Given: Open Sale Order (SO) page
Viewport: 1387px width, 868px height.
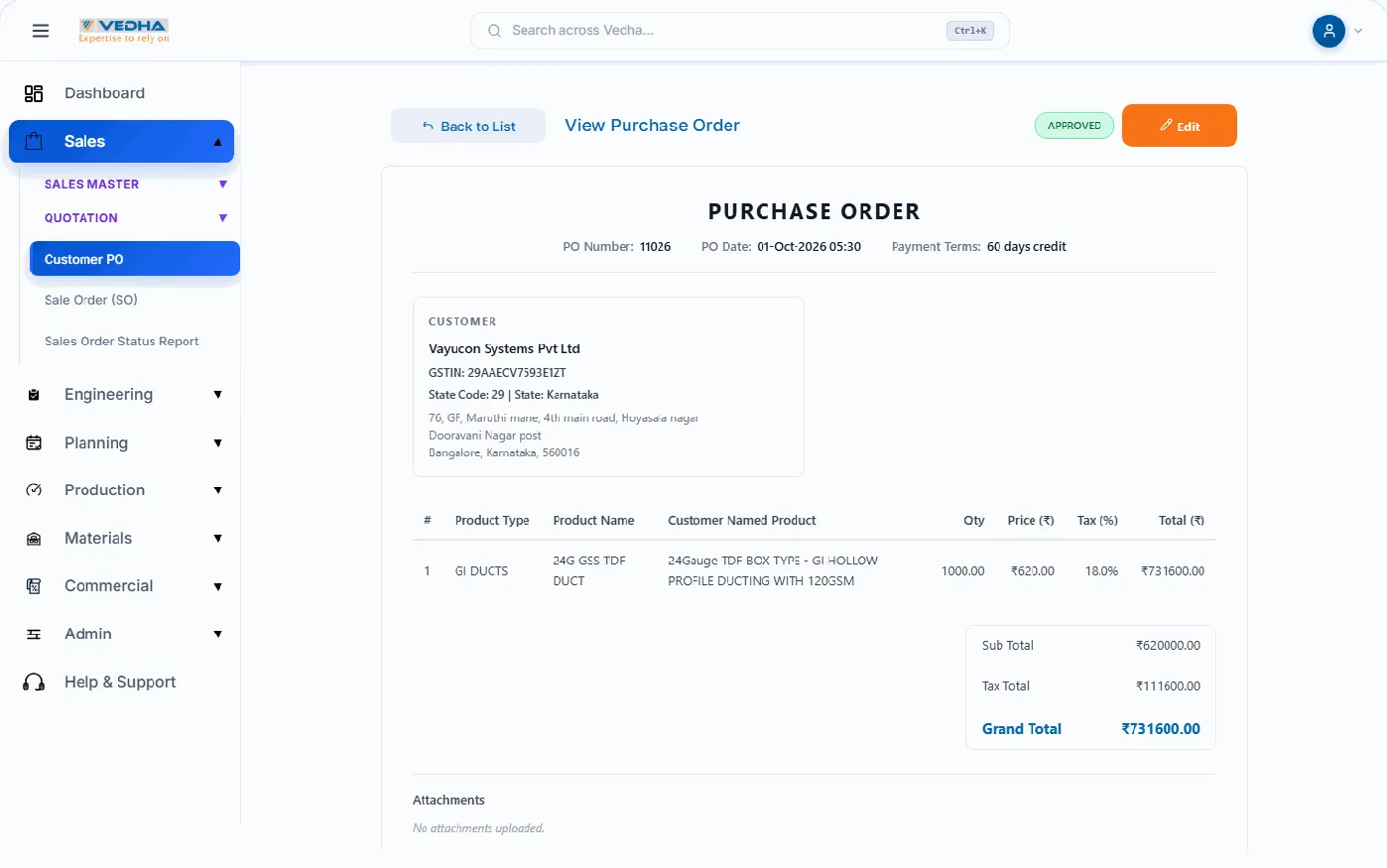Looking at the screenshot, I should point(91,300).
